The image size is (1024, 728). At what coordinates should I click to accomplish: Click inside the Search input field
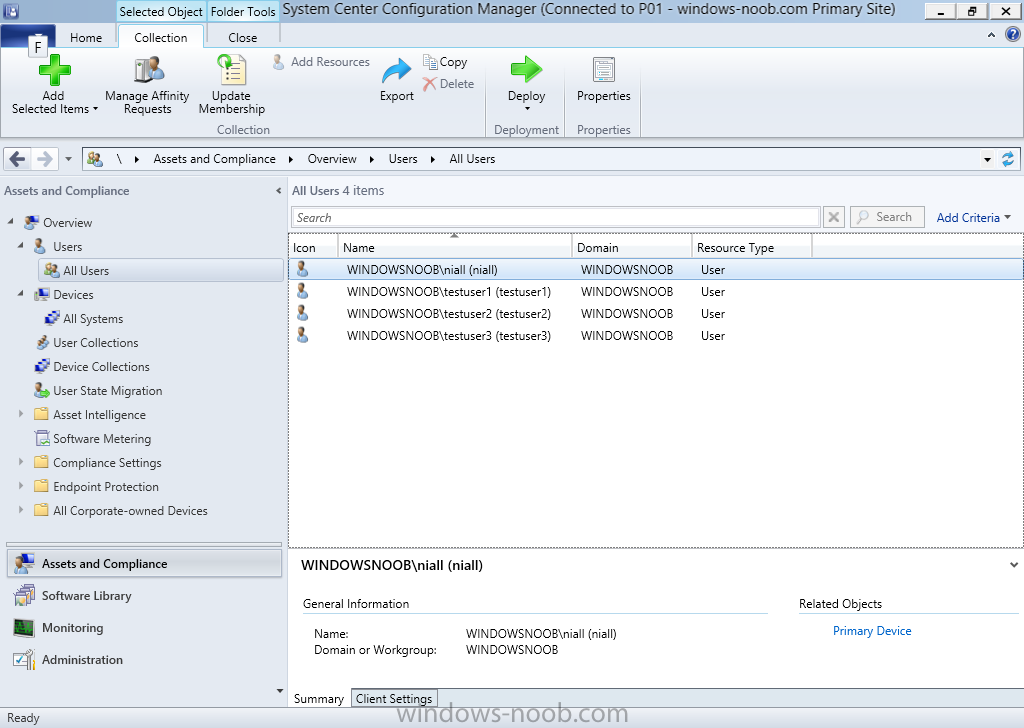coord(555,217)
